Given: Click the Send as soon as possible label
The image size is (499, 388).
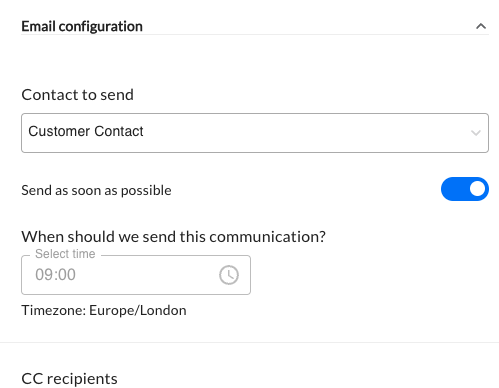Looking at the screenshot, I should [96, 191].
